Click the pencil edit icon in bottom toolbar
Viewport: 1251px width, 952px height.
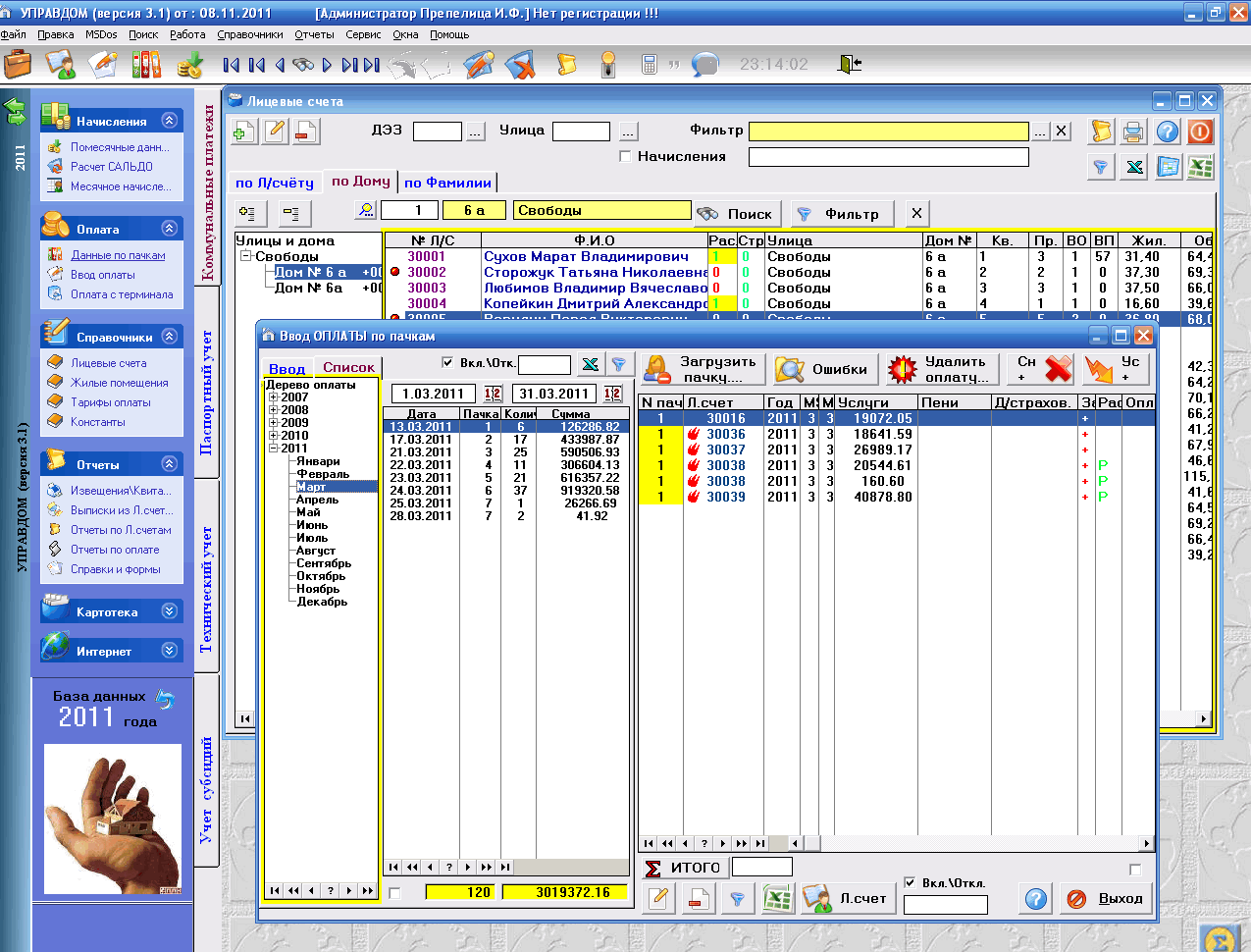point(659,898)
